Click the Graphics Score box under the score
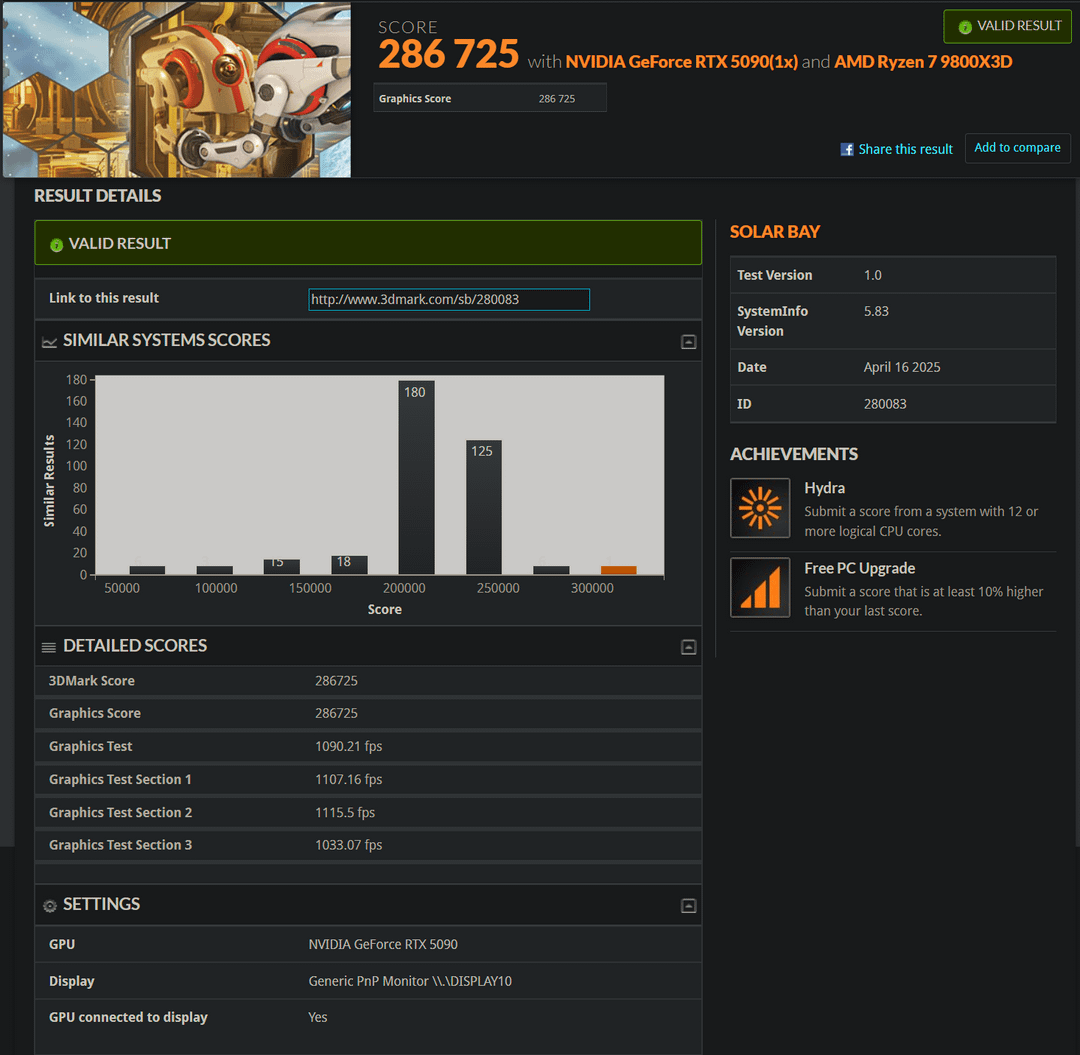The width and height of the screenshot is (1080, 1055). click(490, 98)
